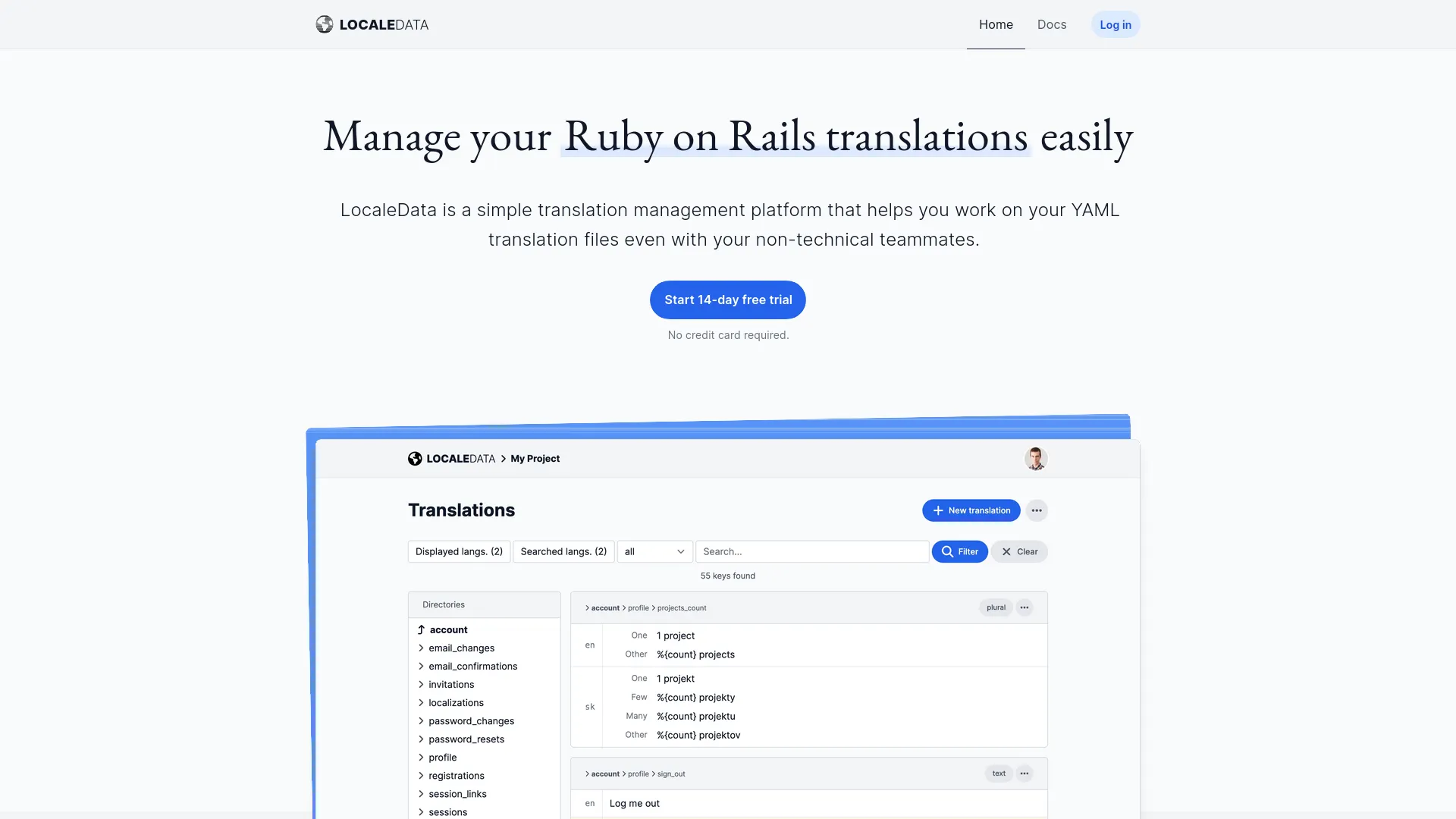Image resolution: width=1456 pixels, height=819 pixels.
Task: Click the plus icon in New translation
Action: (938, 510)
